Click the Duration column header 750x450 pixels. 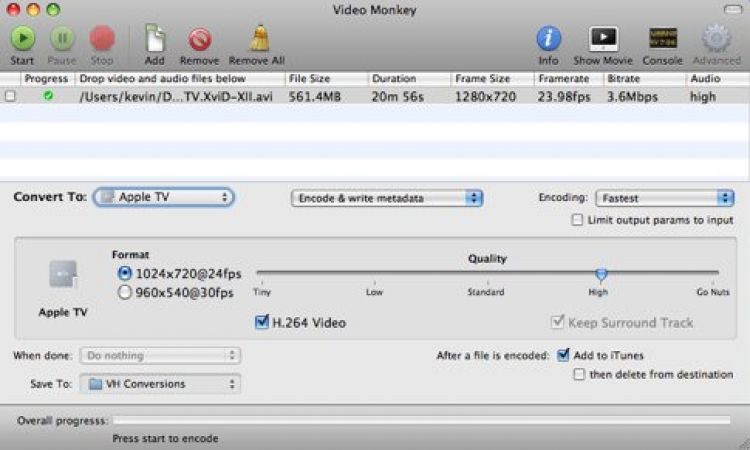point(409,78)
